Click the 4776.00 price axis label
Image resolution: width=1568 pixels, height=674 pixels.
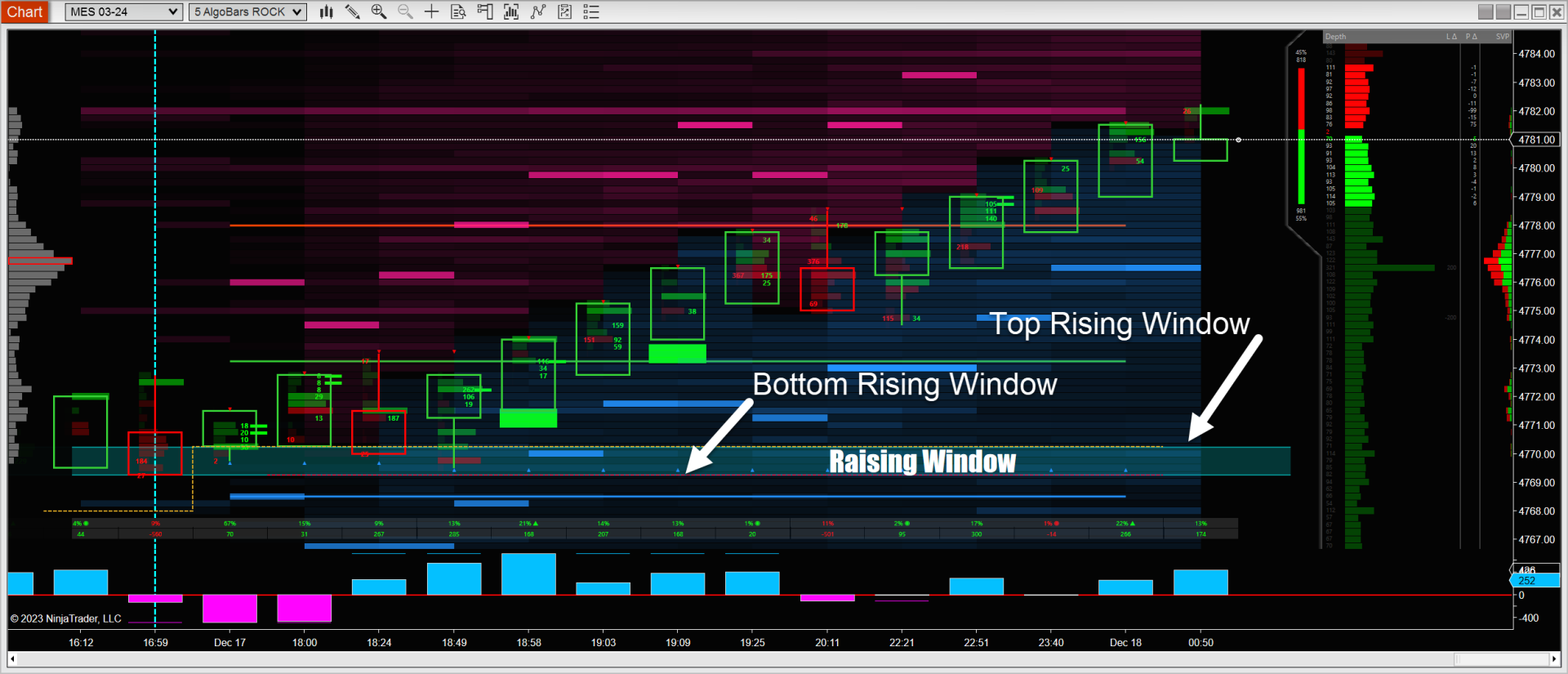point(1536,283)
